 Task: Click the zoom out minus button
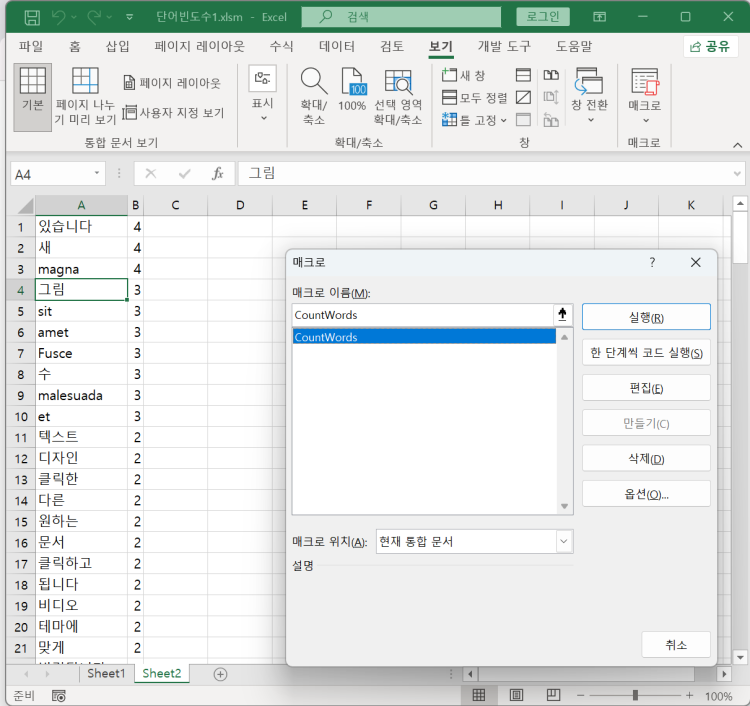(580, 695)
